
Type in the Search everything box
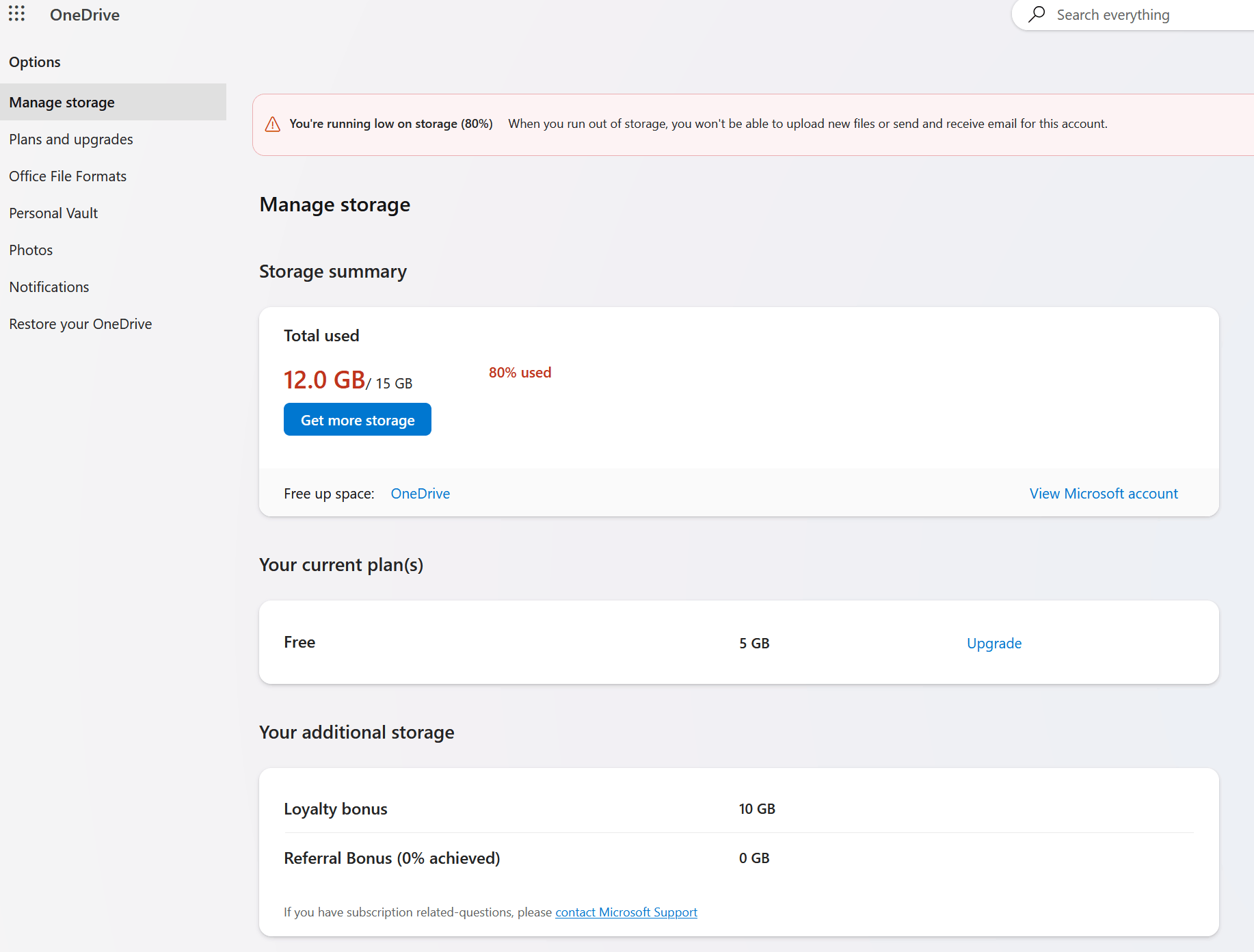(x=1149, y=15)
